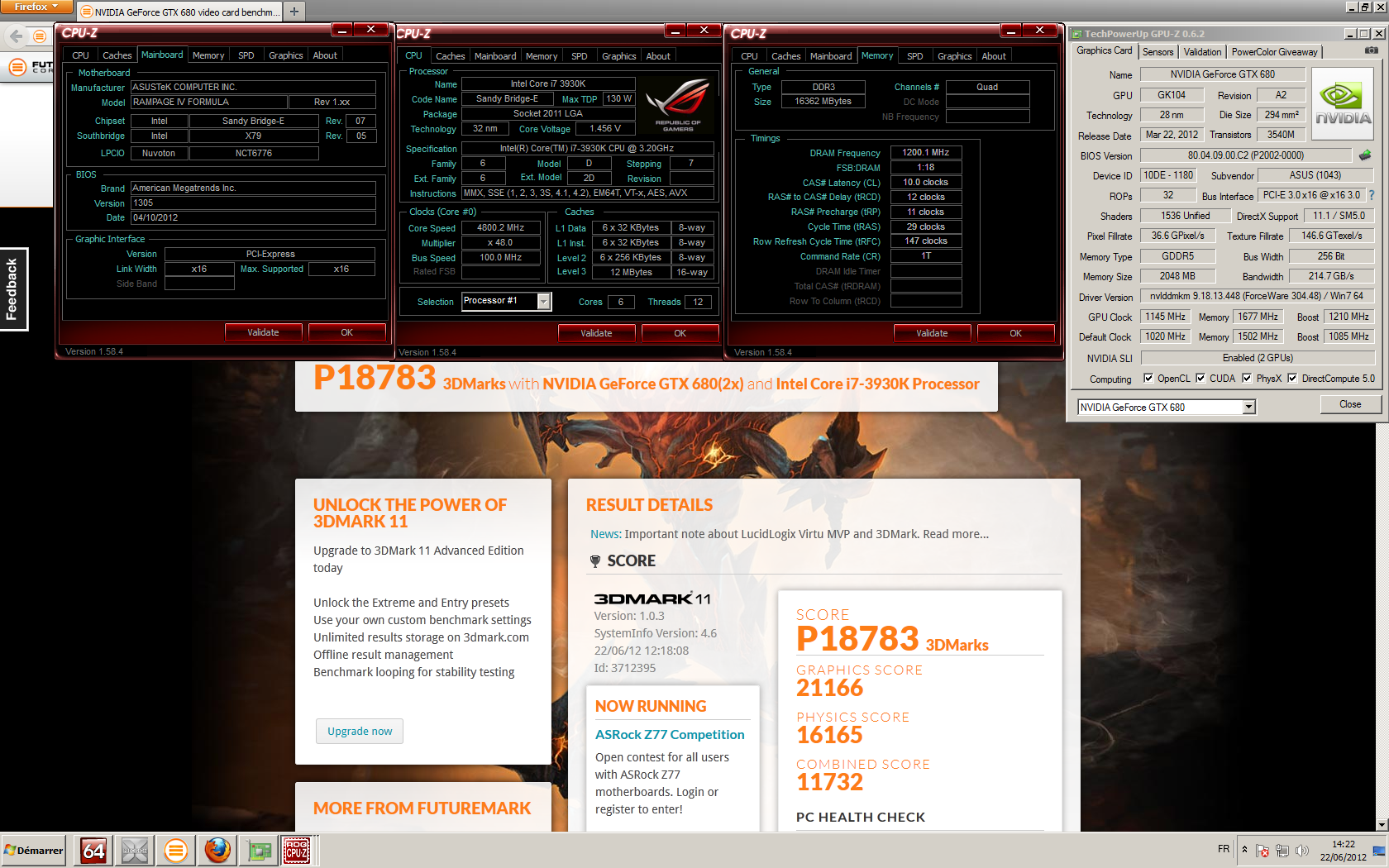Click the NVIDIA logo in GPU-Z
Viewport: 1389px width, 868px height.
tap(1343, 103)
